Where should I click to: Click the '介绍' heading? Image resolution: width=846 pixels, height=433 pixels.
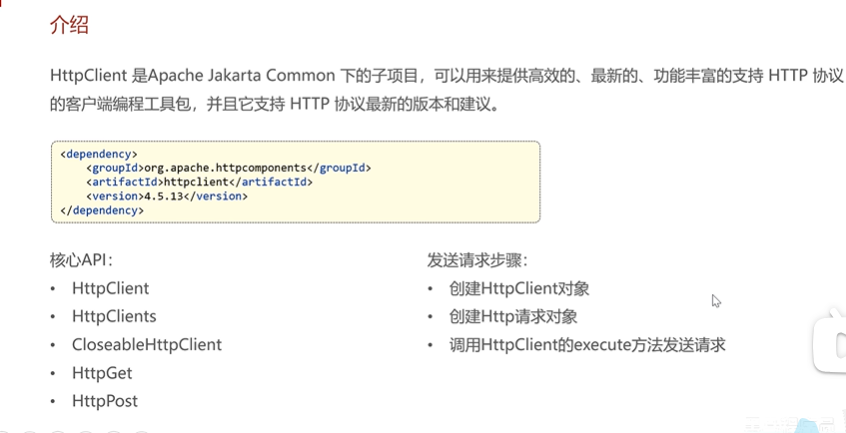[69, 25]
